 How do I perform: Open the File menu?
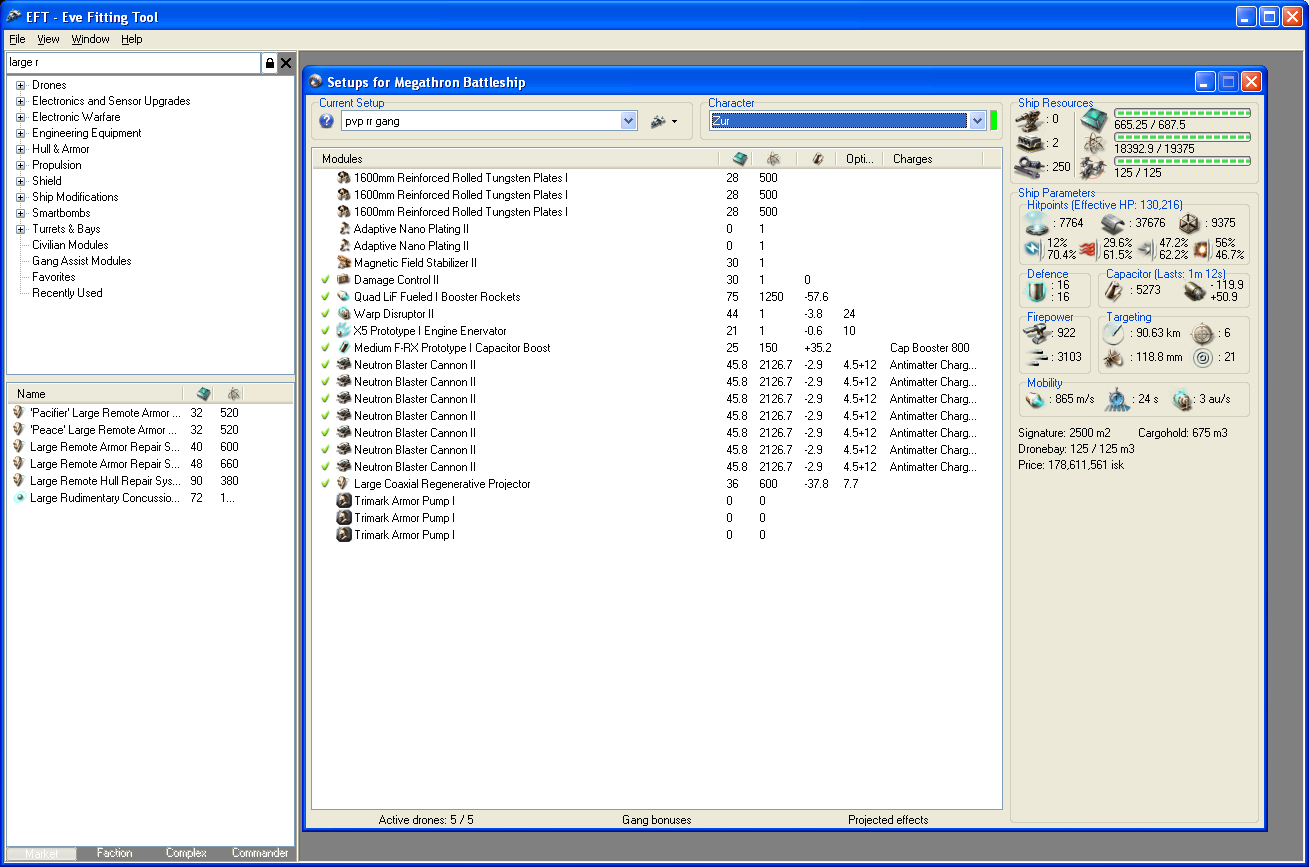tap(17, 39)
